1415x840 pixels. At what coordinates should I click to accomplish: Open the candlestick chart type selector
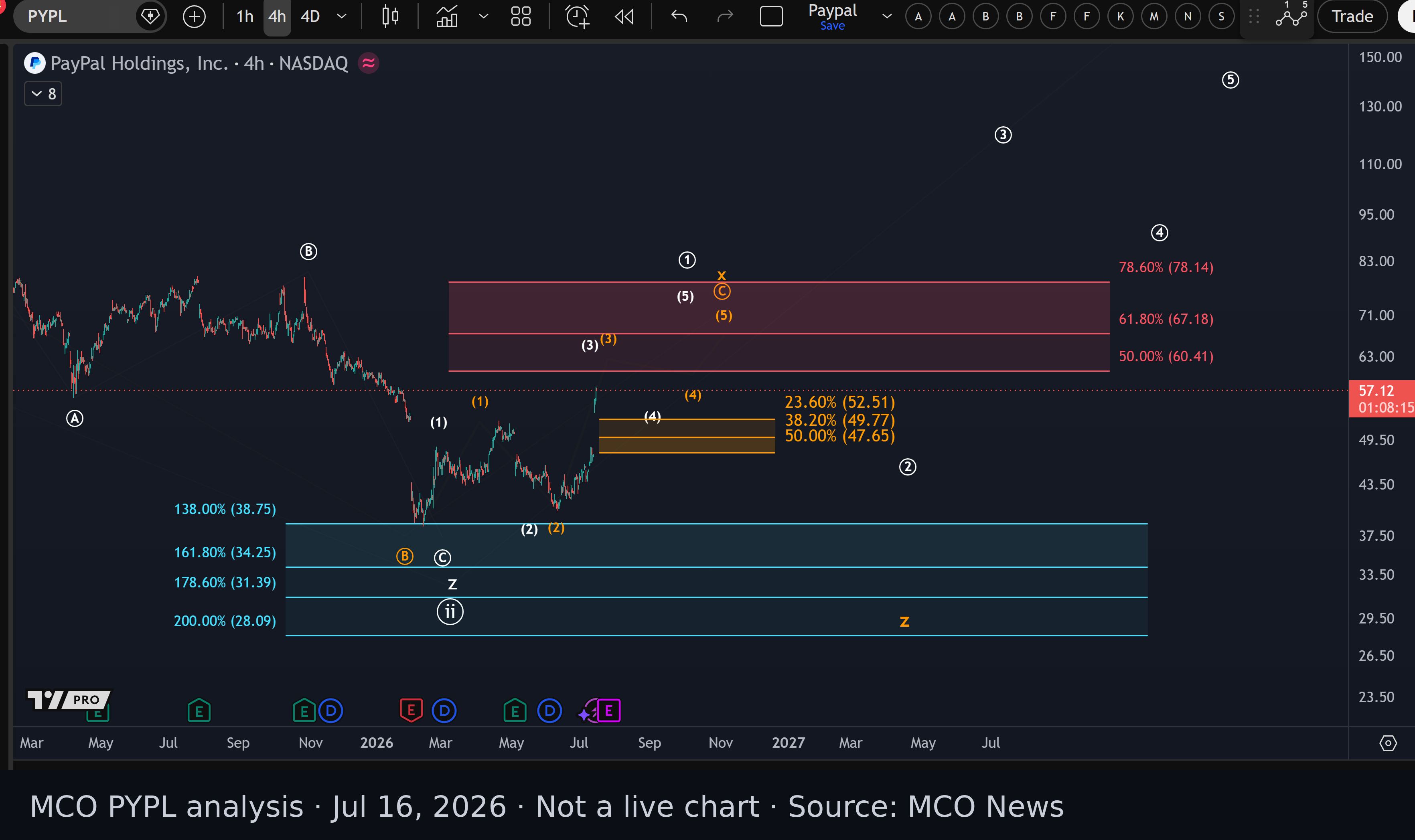coord(390,16)
